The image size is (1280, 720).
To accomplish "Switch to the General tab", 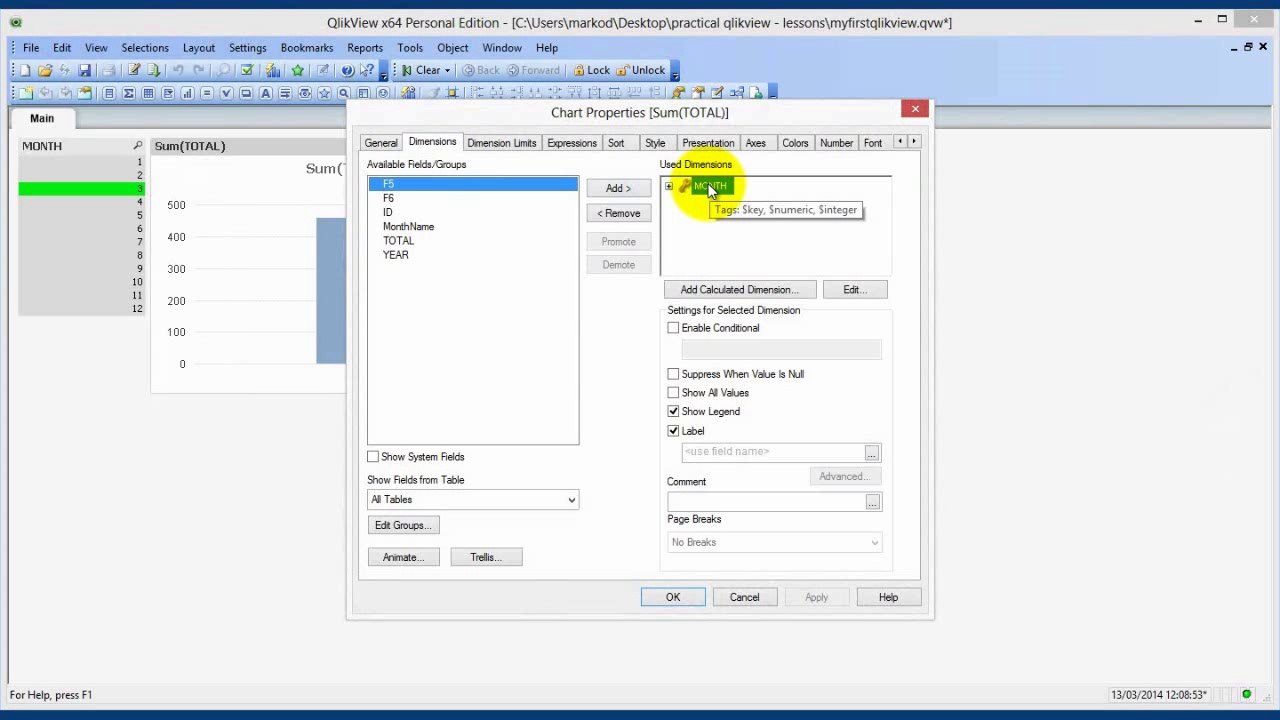I will [x=381, y=143].
